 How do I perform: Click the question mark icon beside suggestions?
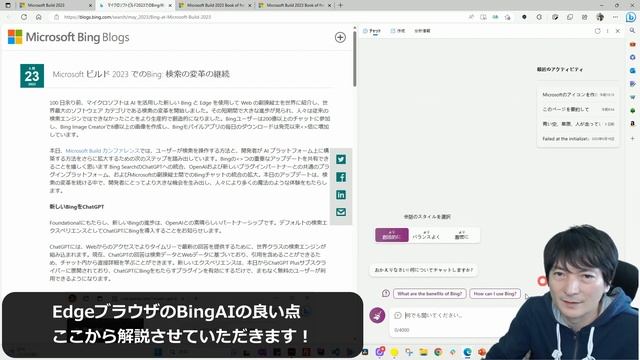click(386, 293)
